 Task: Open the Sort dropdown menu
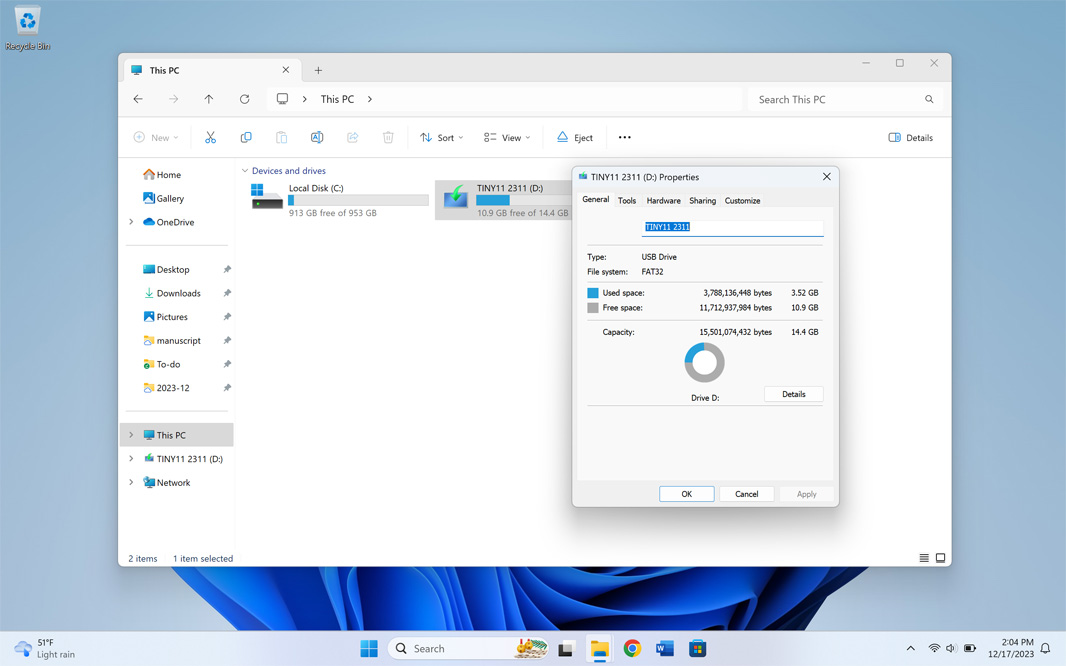[x=441, y=138]
